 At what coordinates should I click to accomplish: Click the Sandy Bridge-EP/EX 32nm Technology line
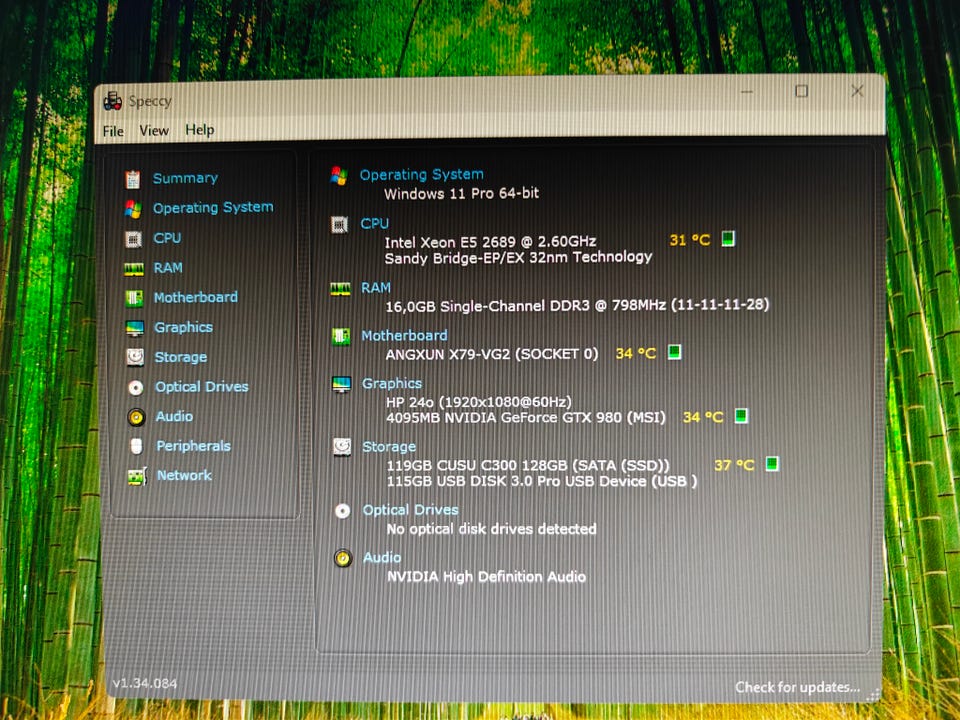point(519,258)
